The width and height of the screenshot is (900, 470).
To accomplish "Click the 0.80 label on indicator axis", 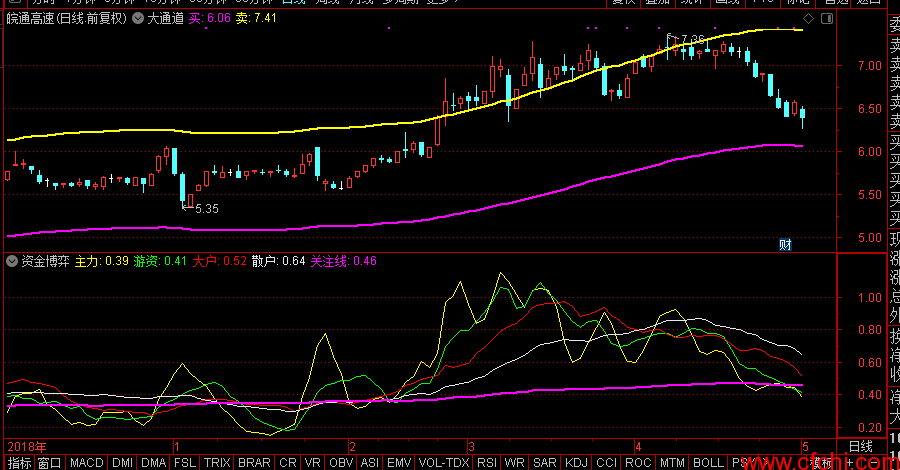I will (870, 330).
